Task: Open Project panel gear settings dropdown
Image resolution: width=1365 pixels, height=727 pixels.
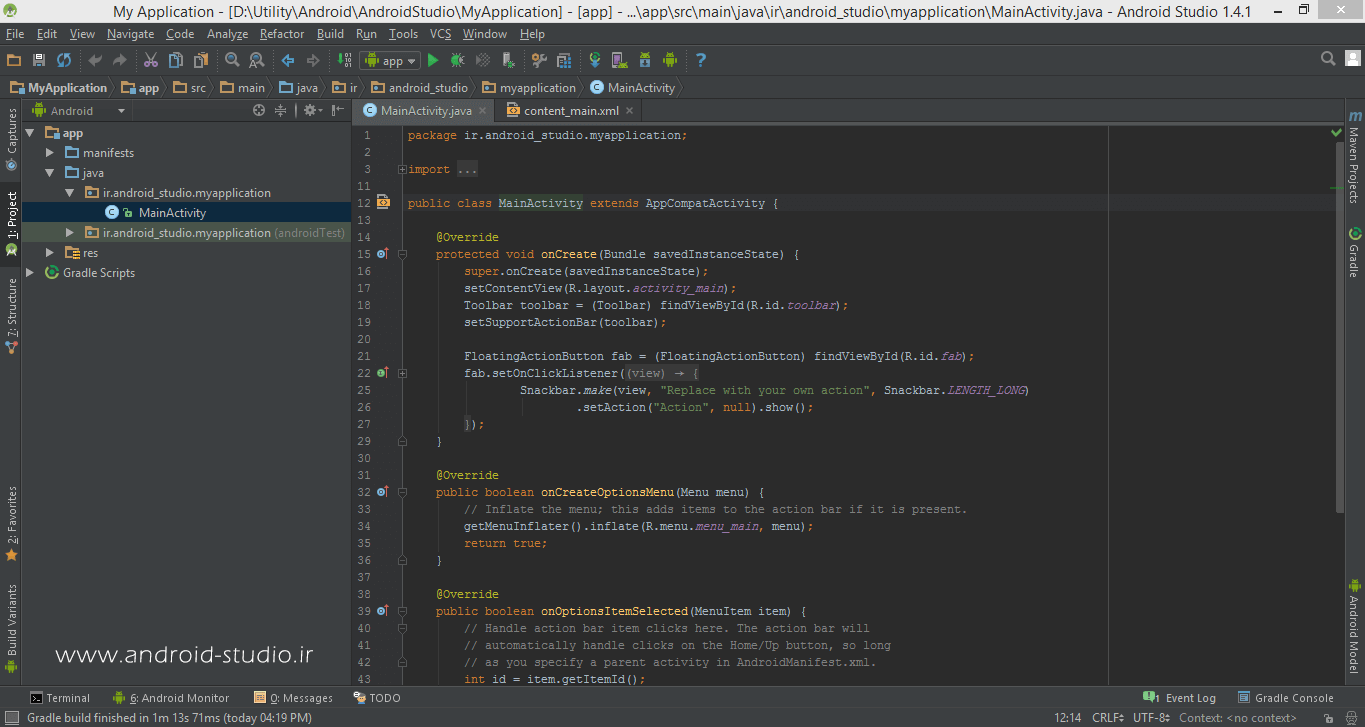Action: (x=313, y=111)
